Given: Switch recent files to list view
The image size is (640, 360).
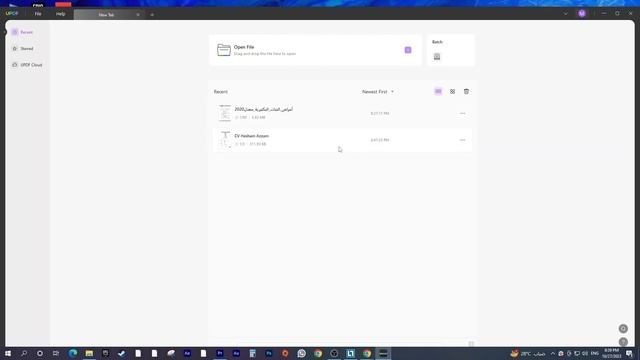Looking at the screenshot, I should [x=438, y=91].
